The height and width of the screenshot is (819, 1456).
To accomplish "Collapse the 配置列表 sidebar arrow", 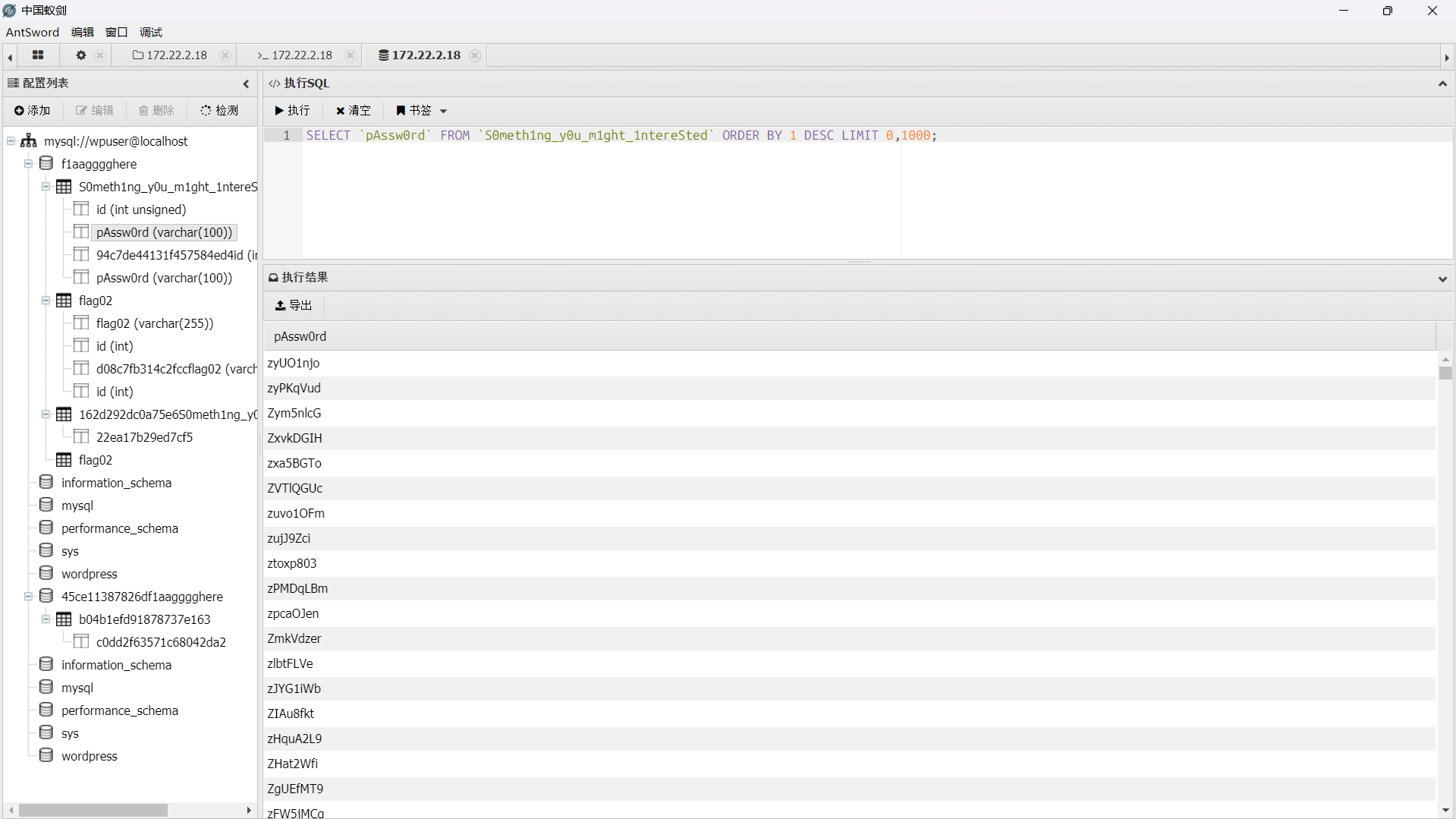I will tap(246, 83).
